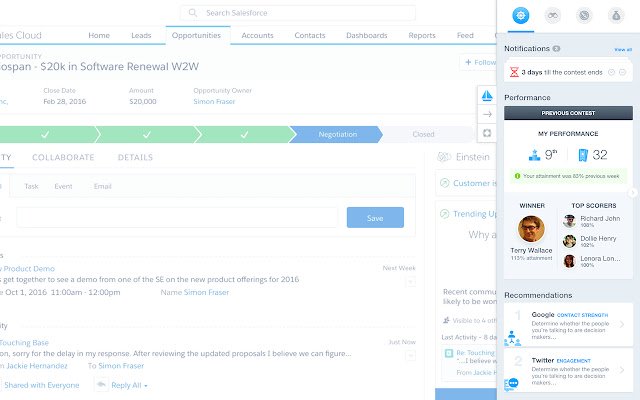Open the Shared with Everyone link
This screenshot has height=400, width=640.
[42, 385]
